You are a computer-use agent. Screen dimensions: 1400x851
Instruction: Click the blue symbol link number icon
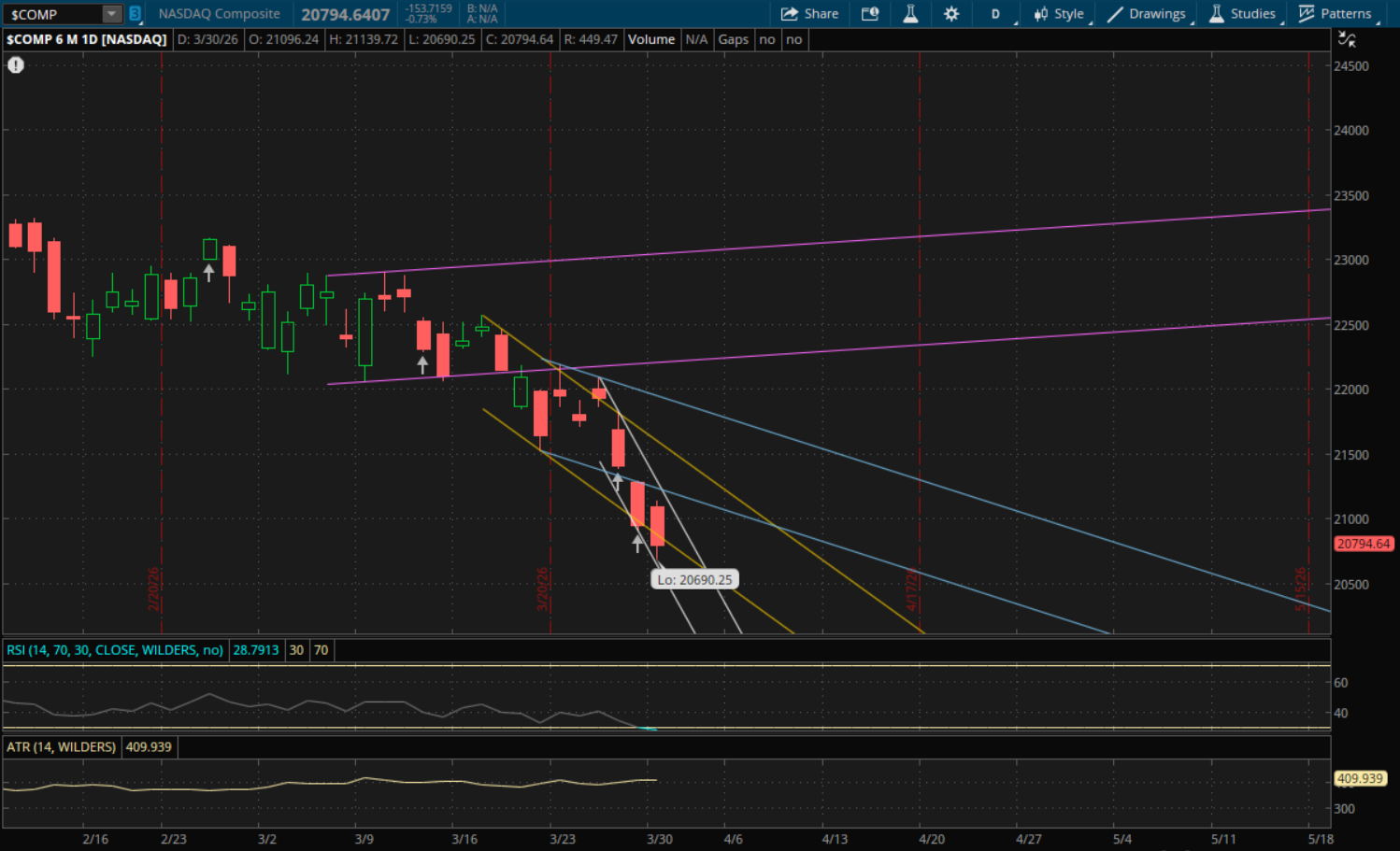[135, 14]
